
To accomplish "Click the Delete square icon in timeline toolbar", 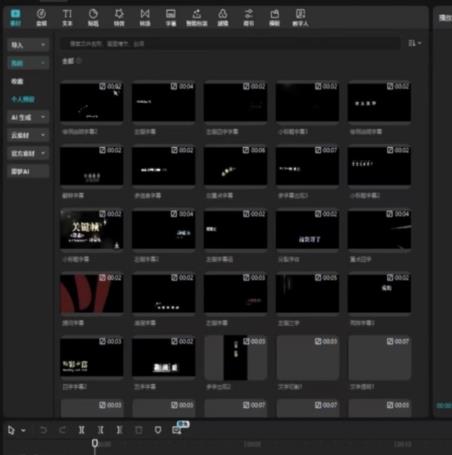I will (139, 430).
